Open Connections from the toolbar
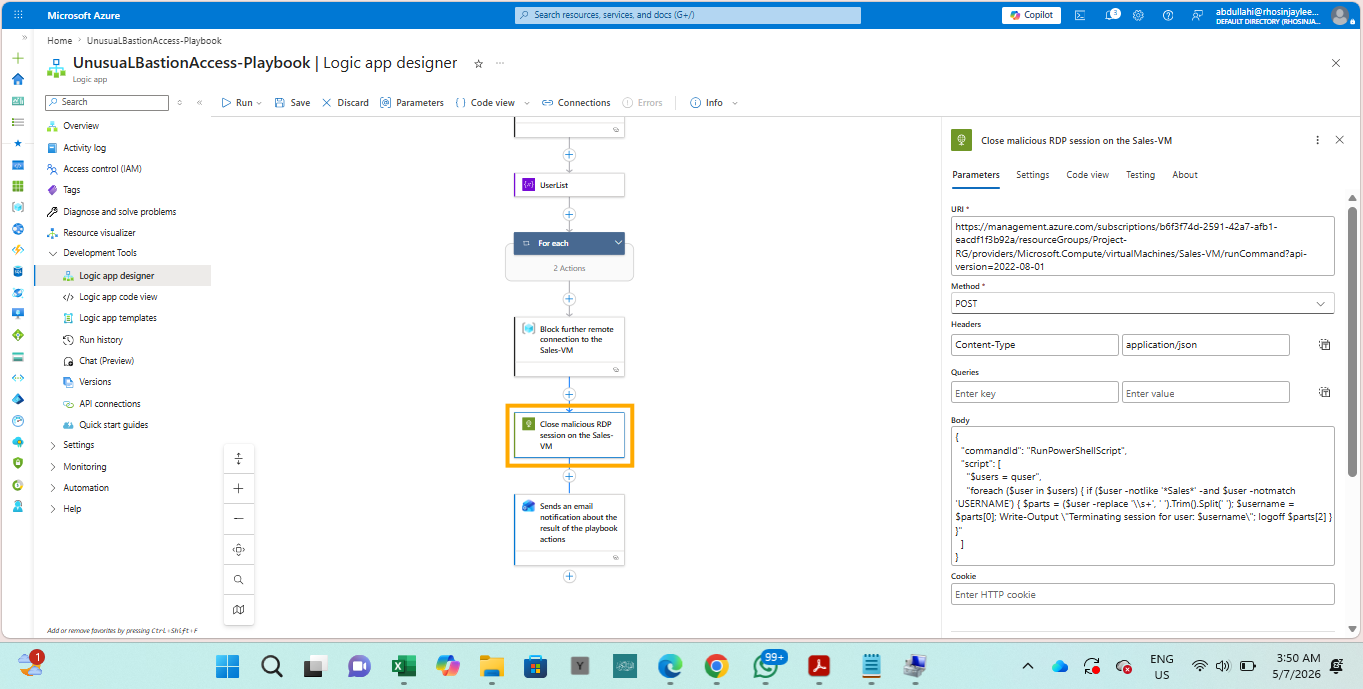Image resolution: width=1363 pixels, height=689 pixels. coord(576,103)
